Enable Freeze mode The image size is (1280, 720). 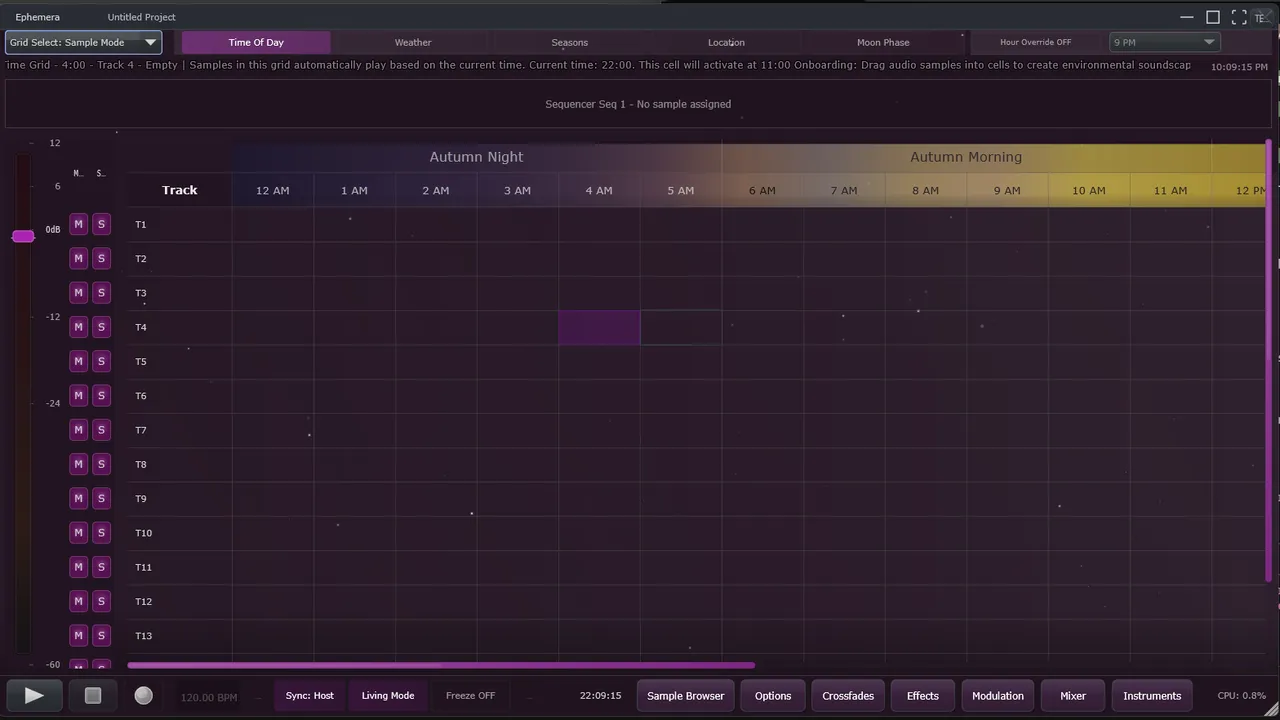coord(470,695)
